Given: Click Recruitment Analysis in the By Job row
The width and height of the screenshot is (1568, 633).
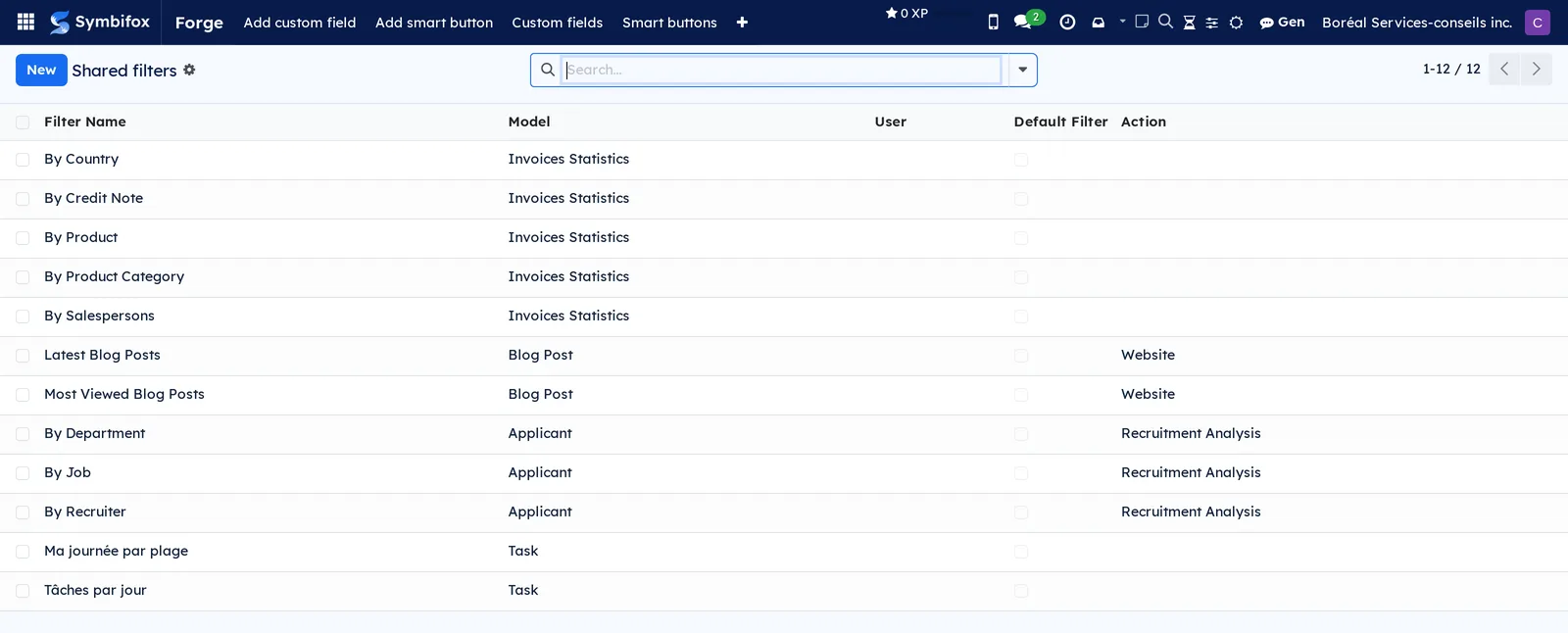Looking at the screenshot, I should [1191, 472].
